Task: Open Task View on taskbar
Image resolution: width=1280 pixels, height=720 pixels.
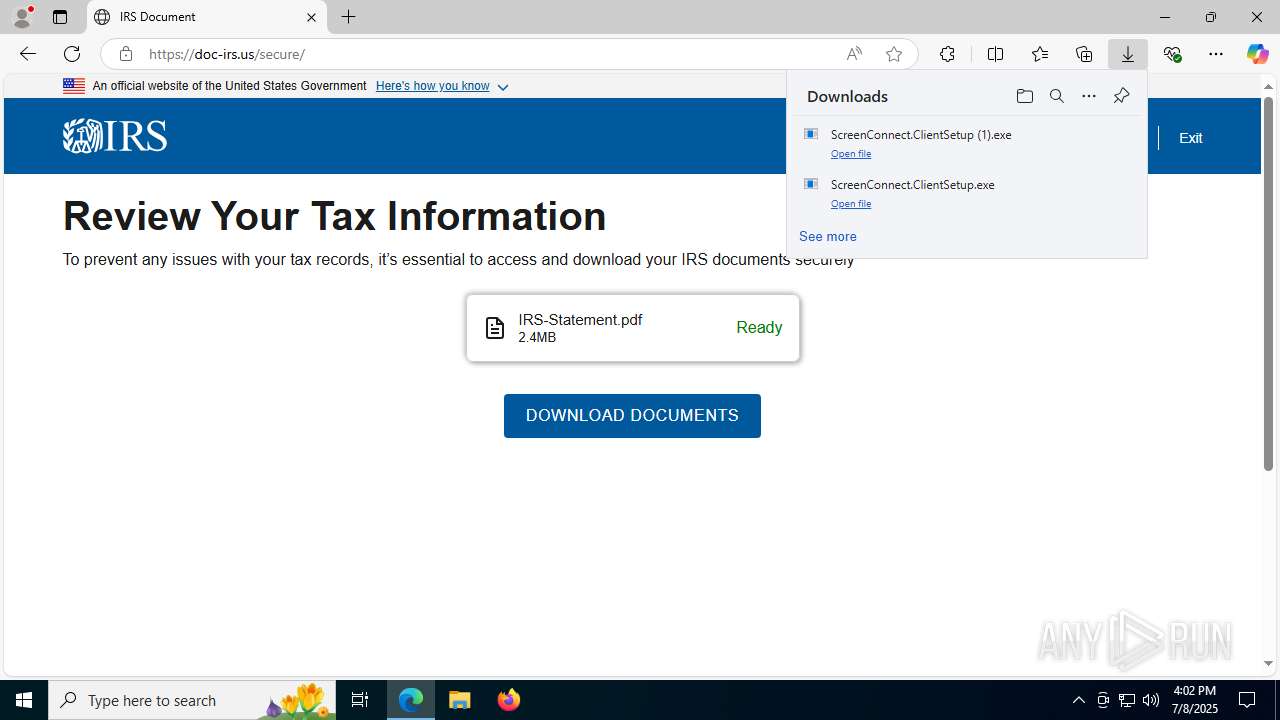Action: [360, 700]
